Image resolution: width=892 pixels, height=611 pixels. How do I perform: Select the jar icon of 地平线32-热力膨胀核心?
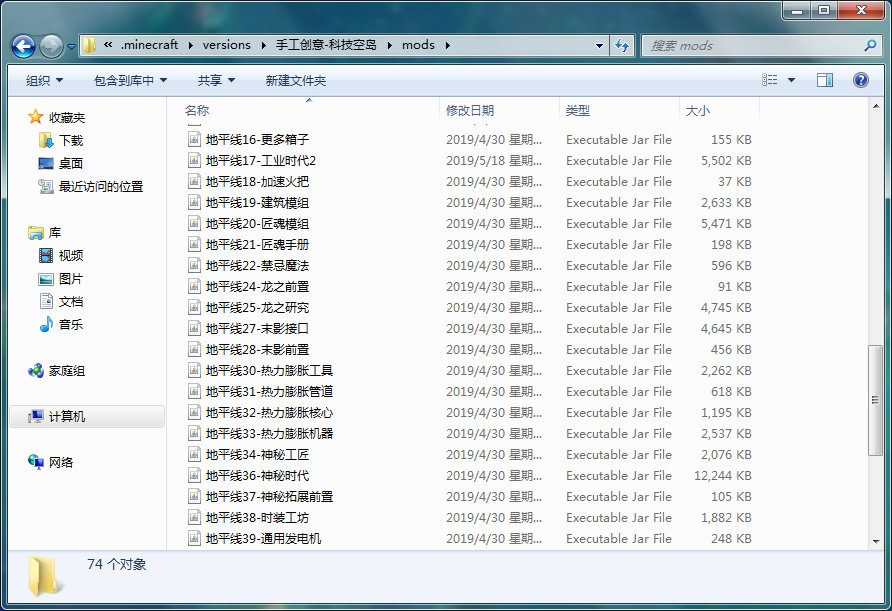click(194, 412)
